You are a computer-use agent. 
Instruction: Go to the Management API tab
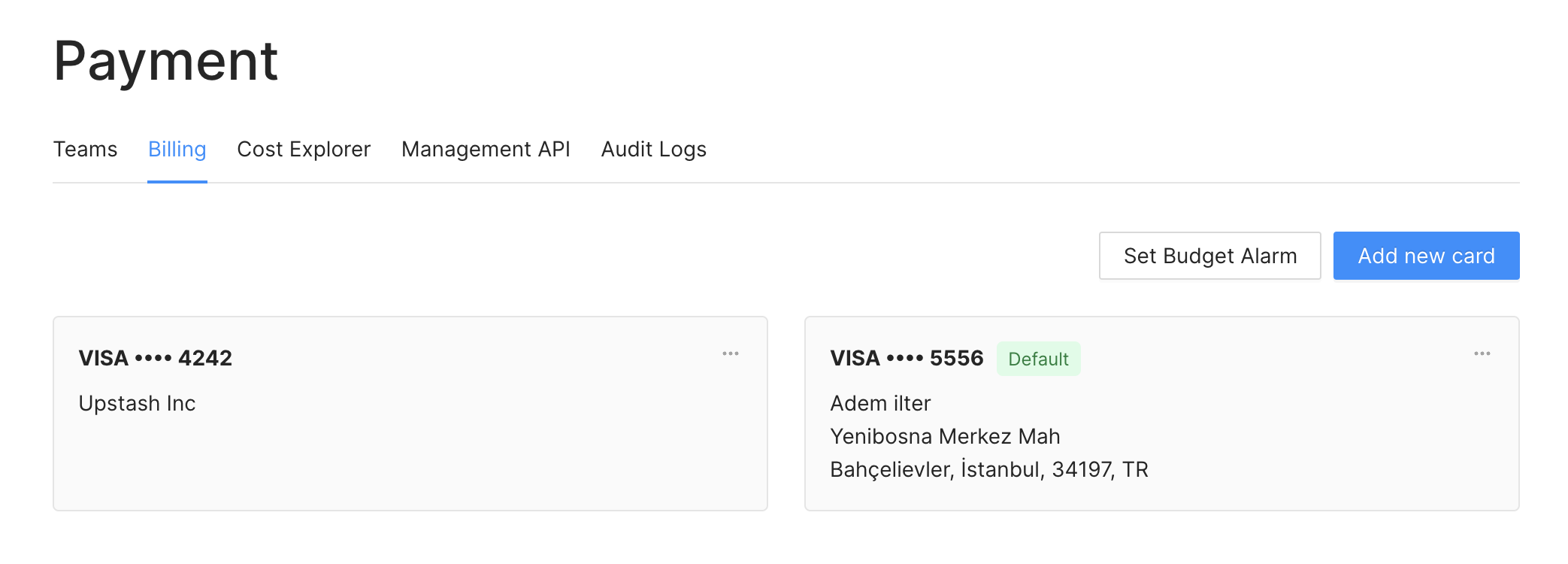click(x=486, y=149)
